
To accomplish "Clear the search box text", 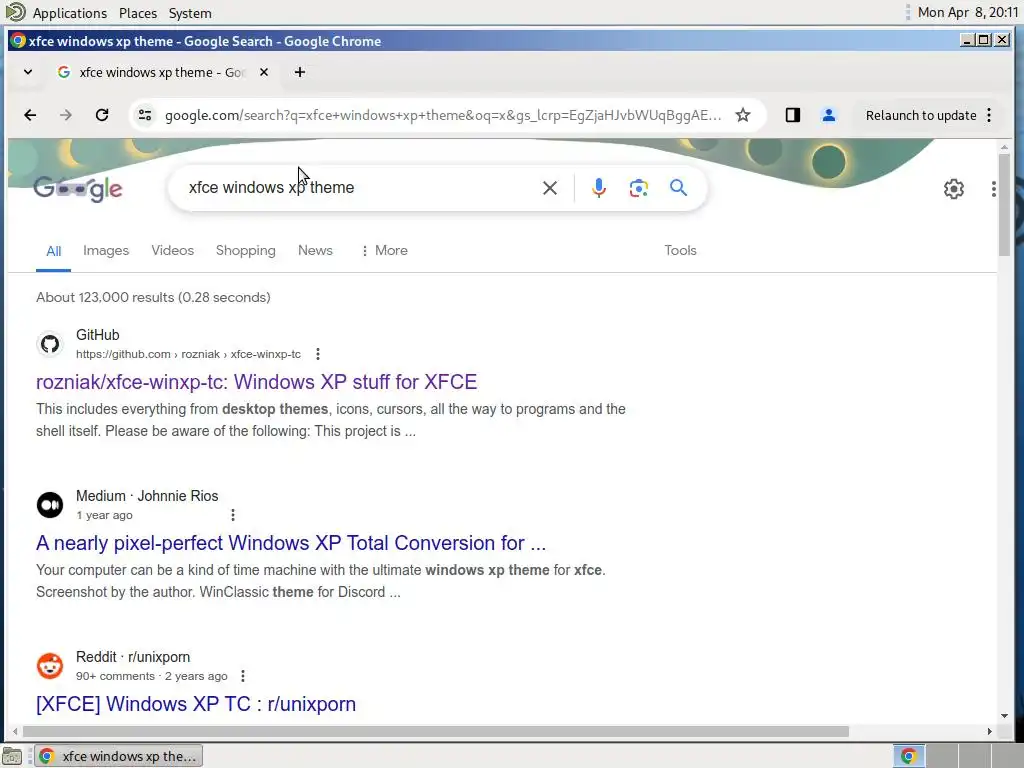I will 550,188.
